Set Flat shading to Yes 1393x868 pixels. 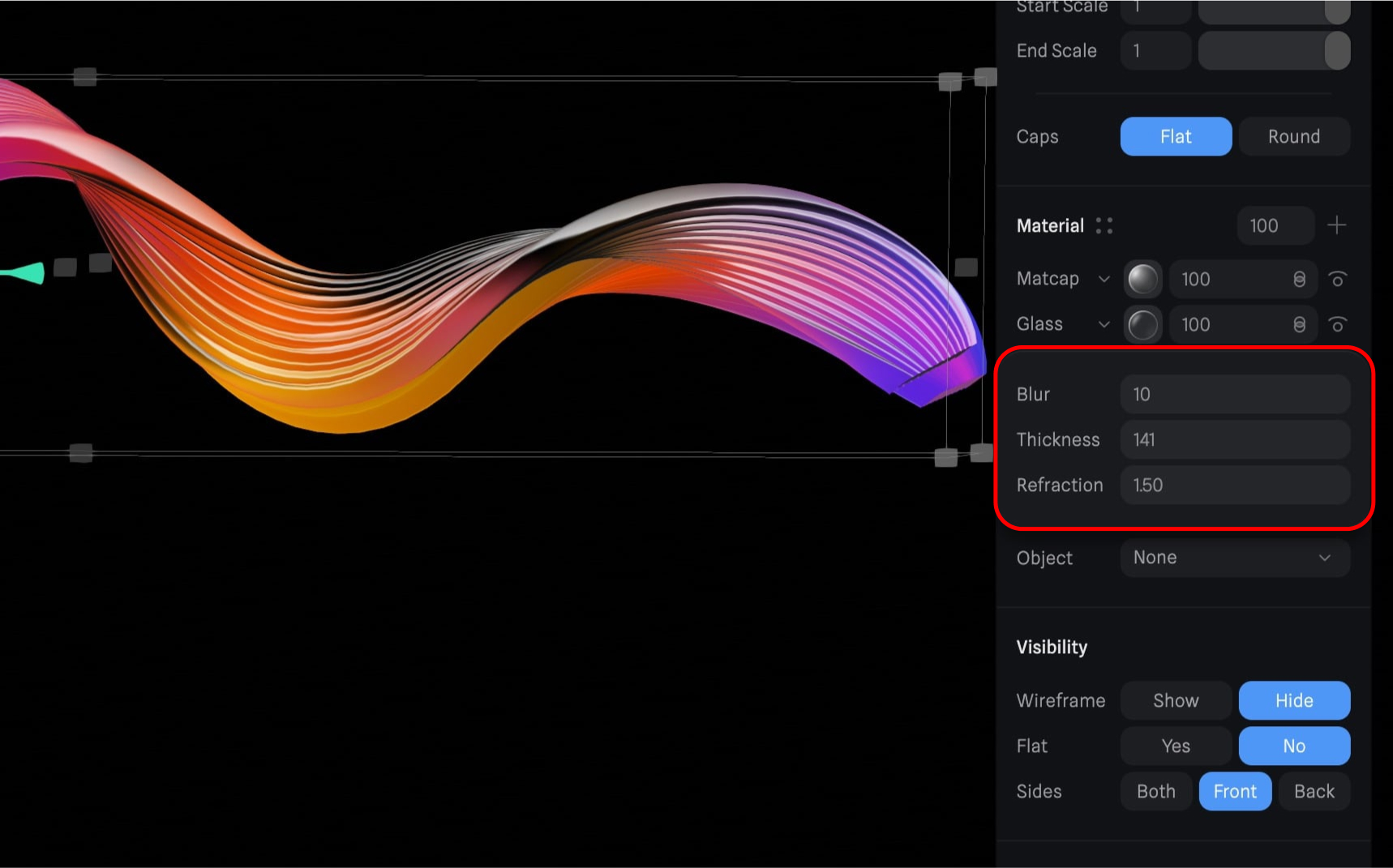(x=1175, y=746)
